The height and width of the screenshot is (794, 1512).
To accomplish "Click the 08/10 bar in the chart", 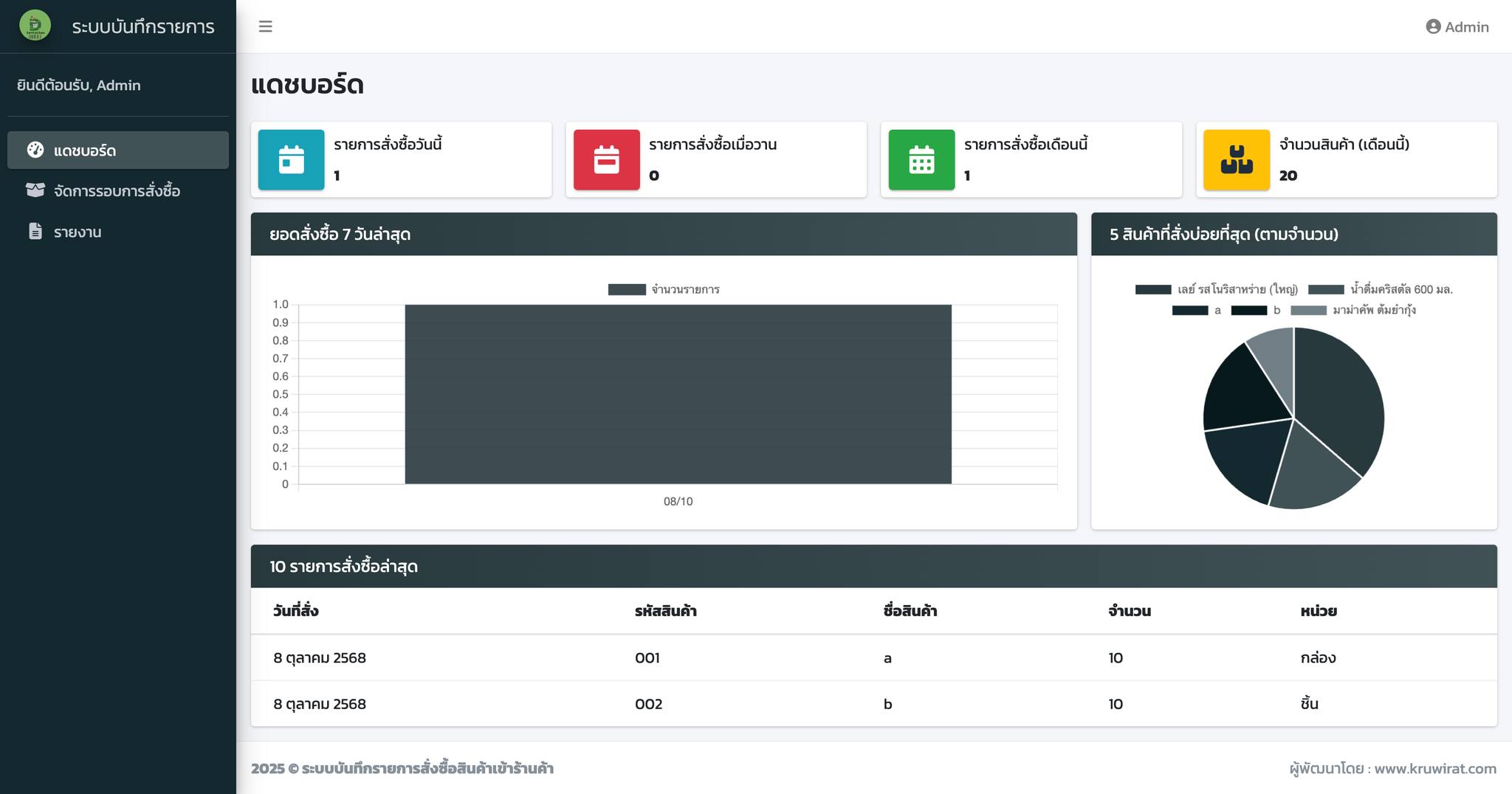I will (678, 394).
